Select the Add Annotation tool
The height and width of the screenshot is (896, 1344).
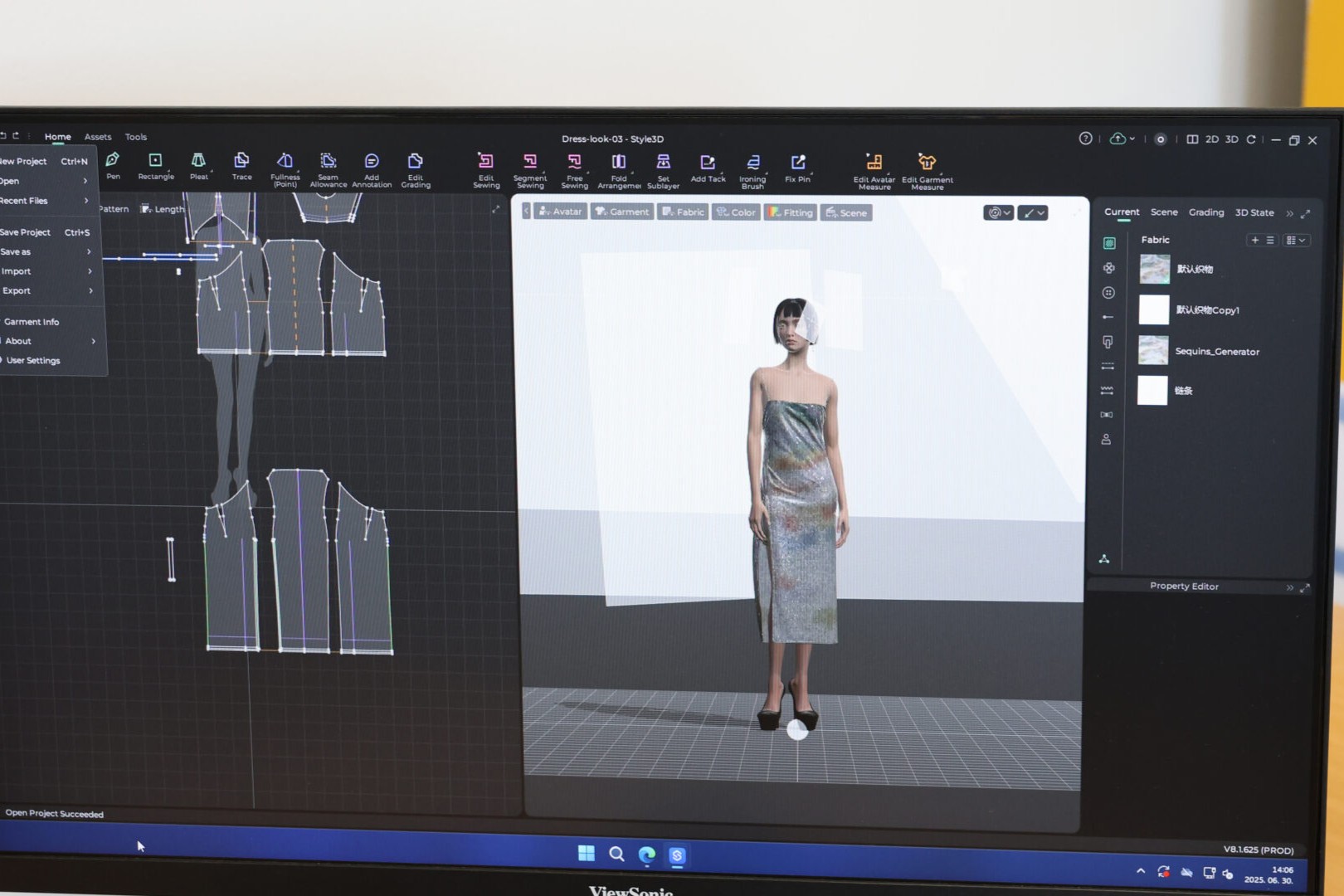pyautogui.click(x=372, y=169)
